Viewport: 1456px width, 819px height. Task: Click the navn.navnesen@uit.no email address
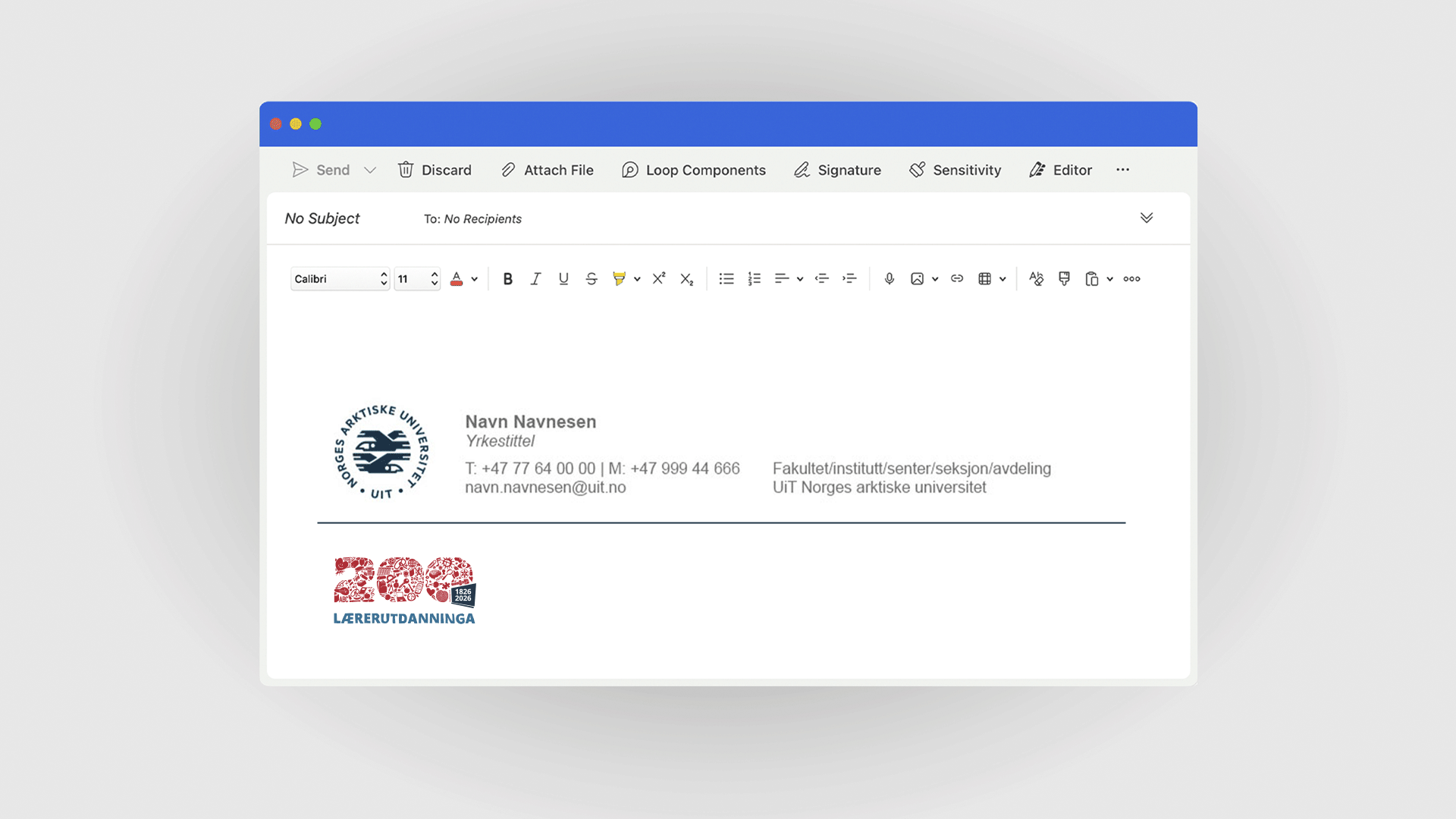pyautogui.click(x=545, y=488)
